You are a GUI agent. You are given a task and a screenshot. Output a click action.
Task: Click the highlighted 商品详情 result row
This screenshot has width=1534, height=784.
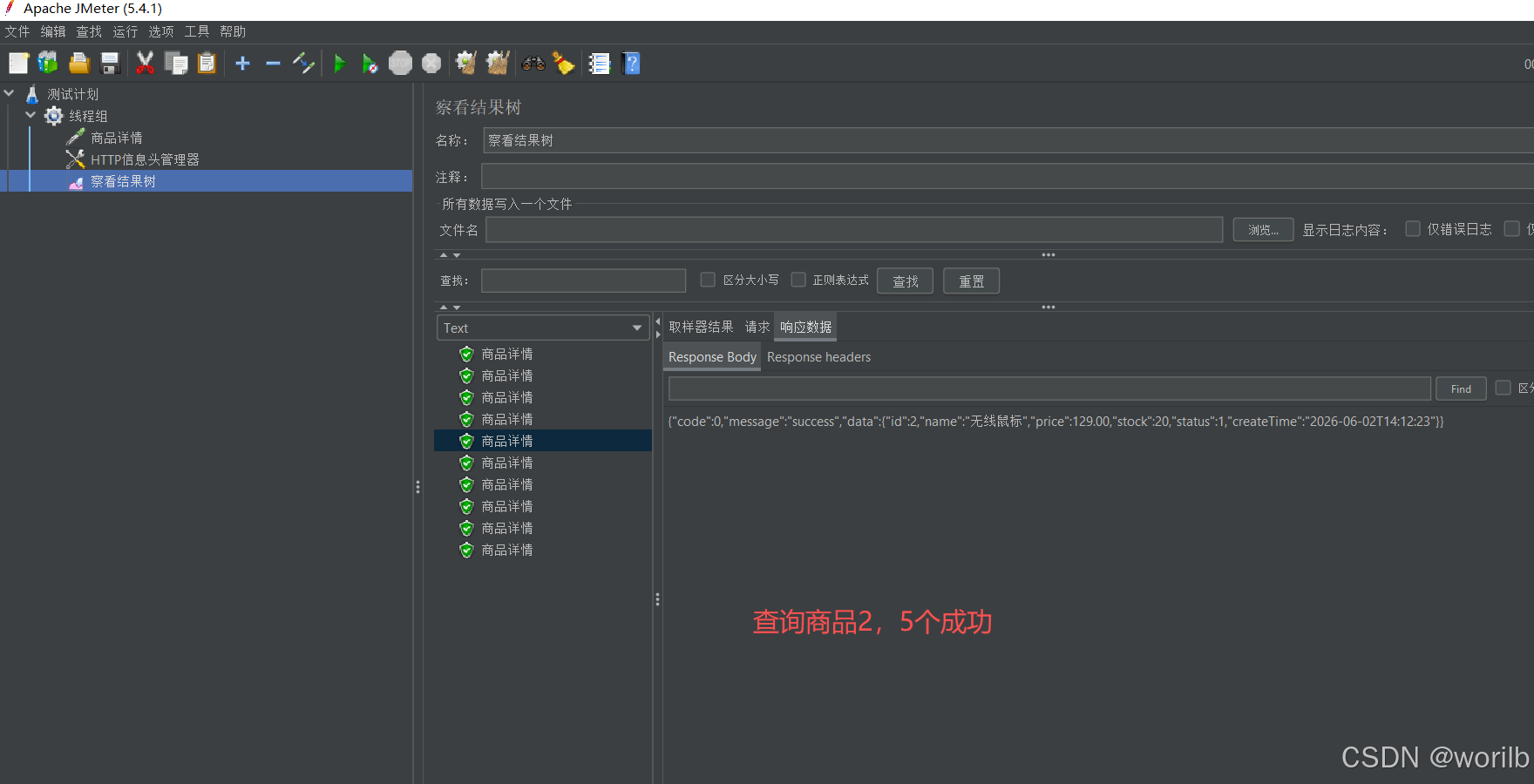[543, 441]
